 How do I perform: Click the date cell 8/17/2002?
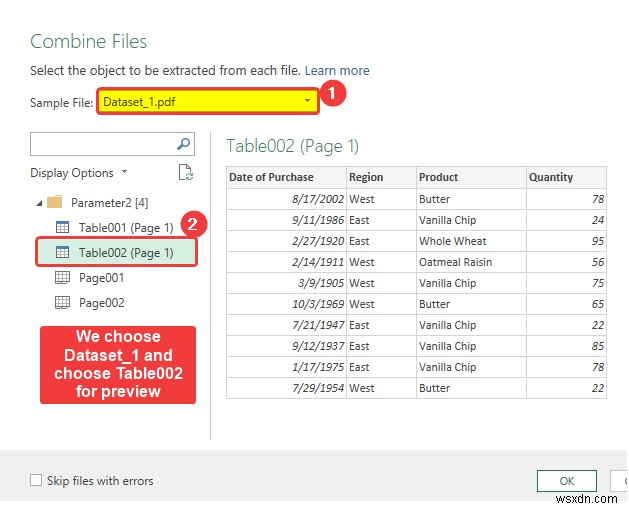coord(286,199)
